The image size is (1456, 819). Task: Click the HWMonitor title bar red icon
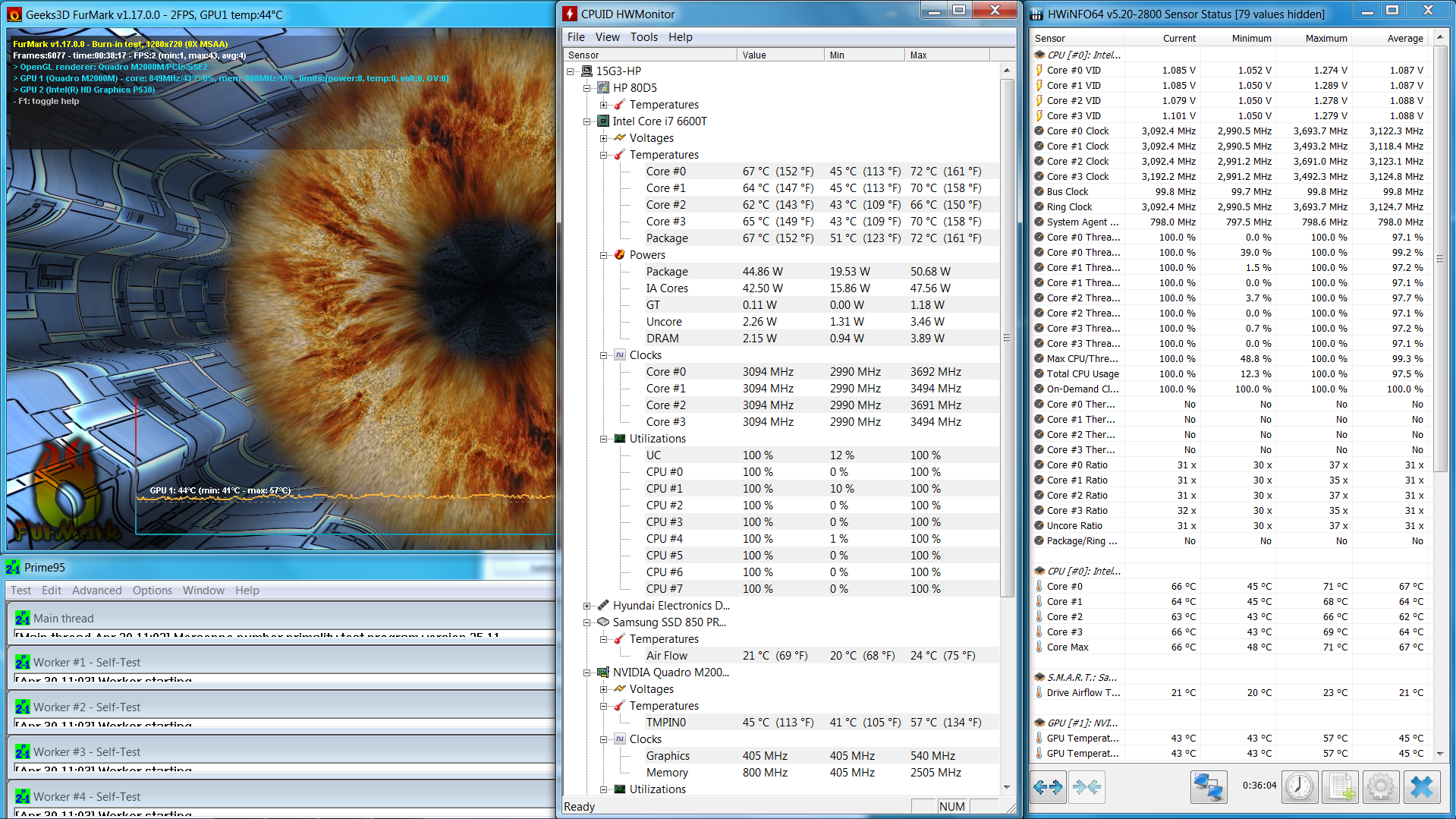[x=570, y=14]
